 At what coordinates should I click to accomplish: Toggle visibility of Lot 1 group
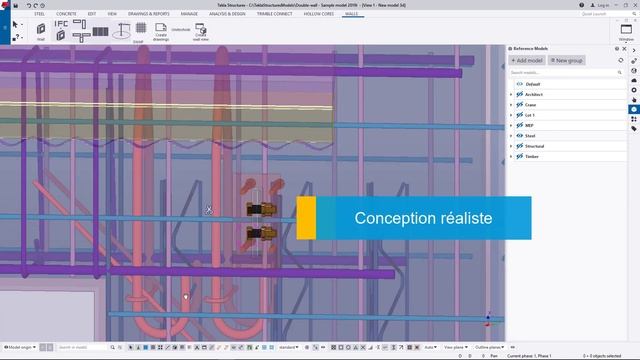pyautogui.click(x=520, y=115)
